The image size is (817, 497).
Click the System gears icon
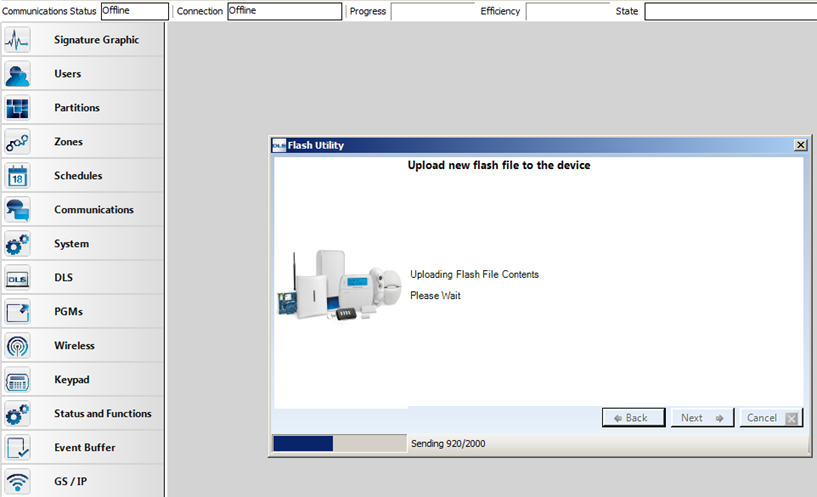click(x=18, y=244)
